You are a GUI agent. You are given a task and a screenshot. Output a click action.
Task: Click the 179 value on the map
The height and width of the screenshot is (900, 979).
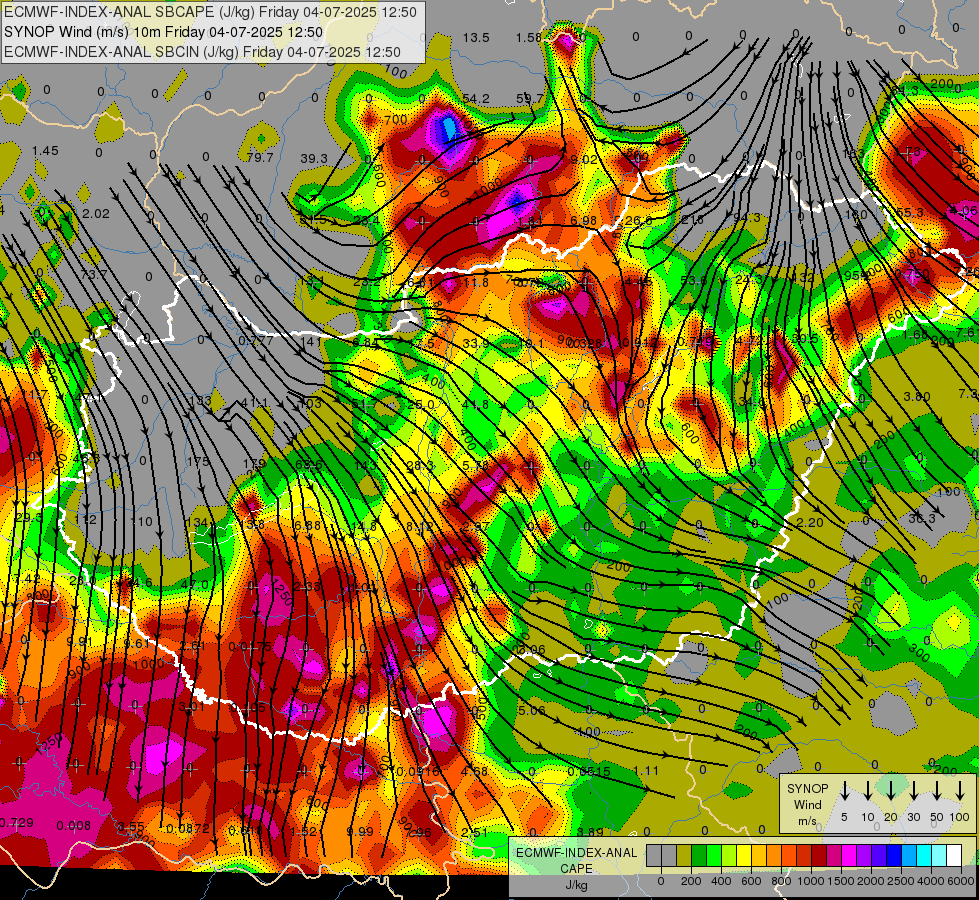254,463
